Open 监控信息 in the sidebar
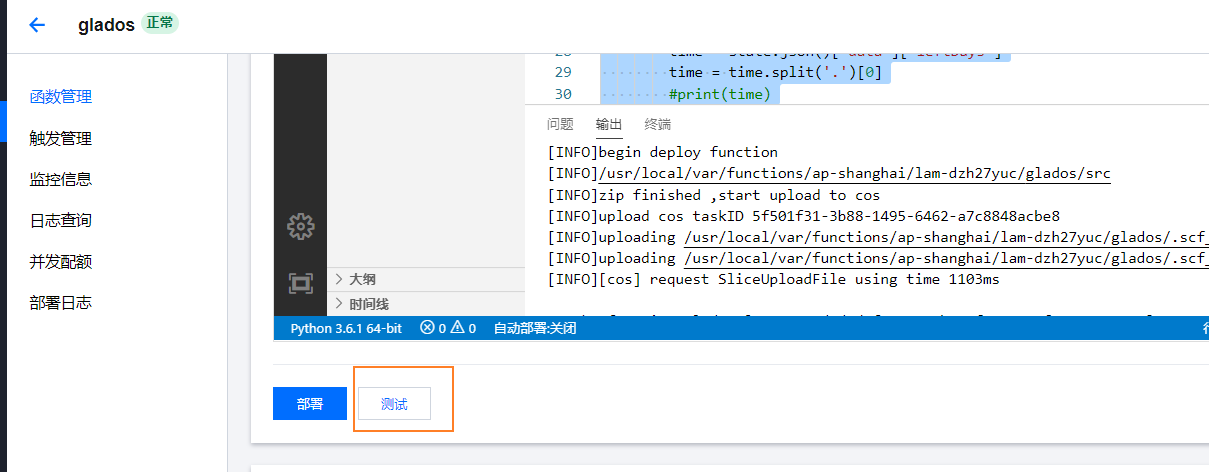The height and width of the screenshot is (472, 1209). pos(61,179)
